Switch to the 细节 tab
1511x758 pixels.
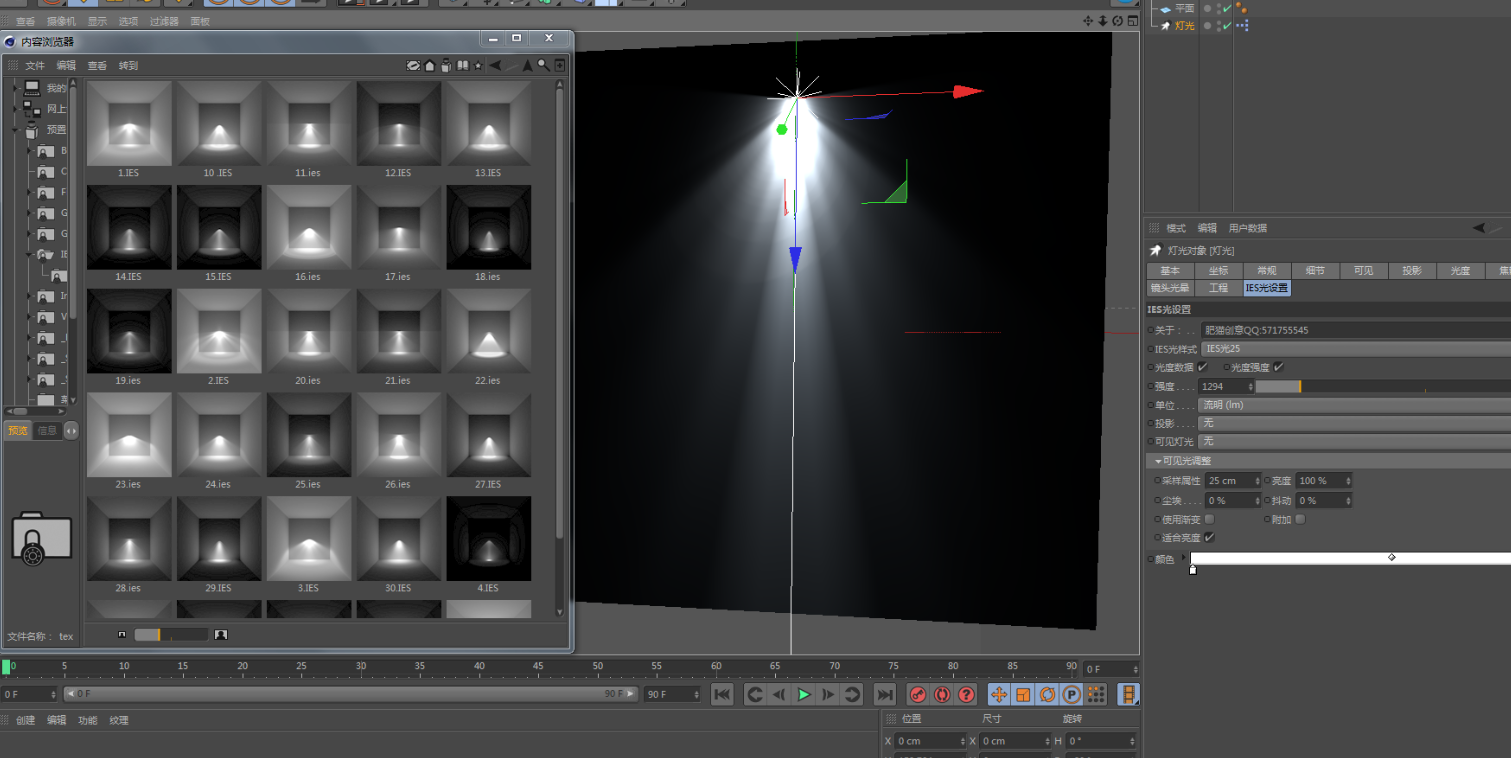tap(1314, 271)
